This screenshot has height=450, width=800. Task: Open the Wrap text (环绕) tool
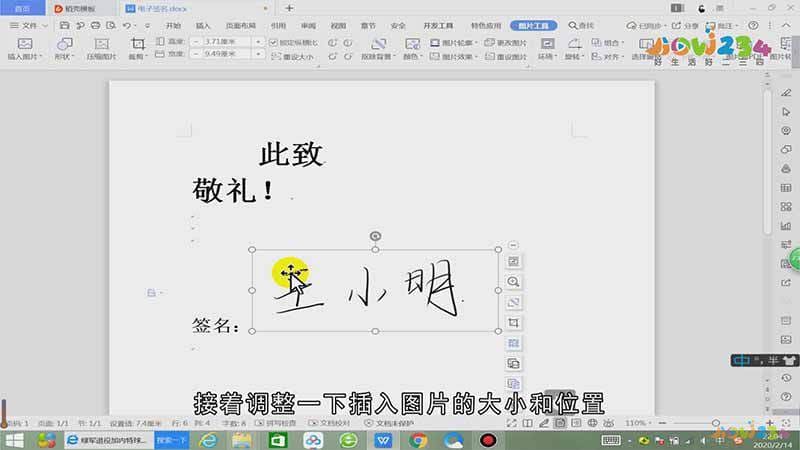[x=547, y=49]
